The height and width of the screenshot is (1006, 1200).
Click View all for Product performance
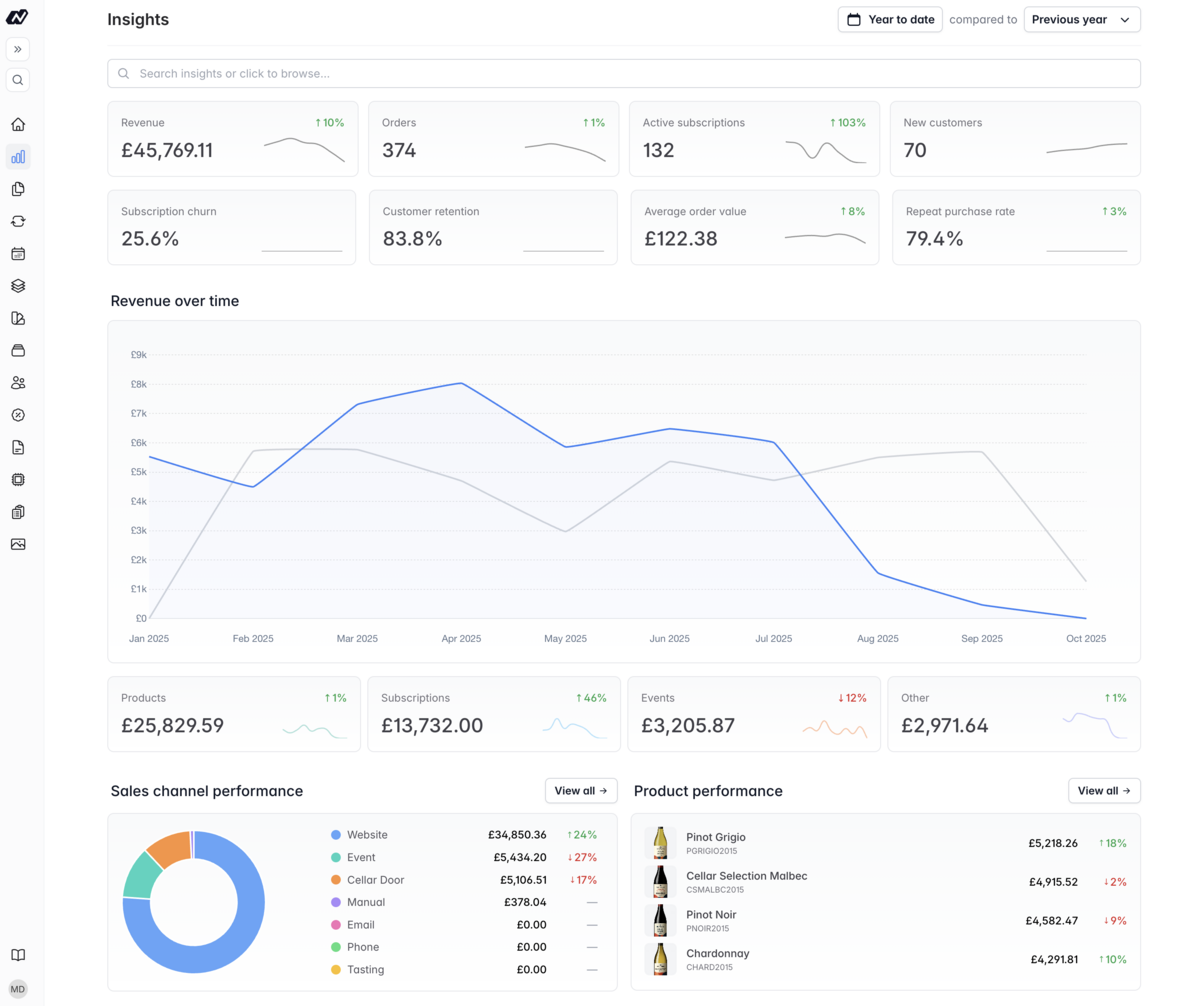[x=1104, y=790]
